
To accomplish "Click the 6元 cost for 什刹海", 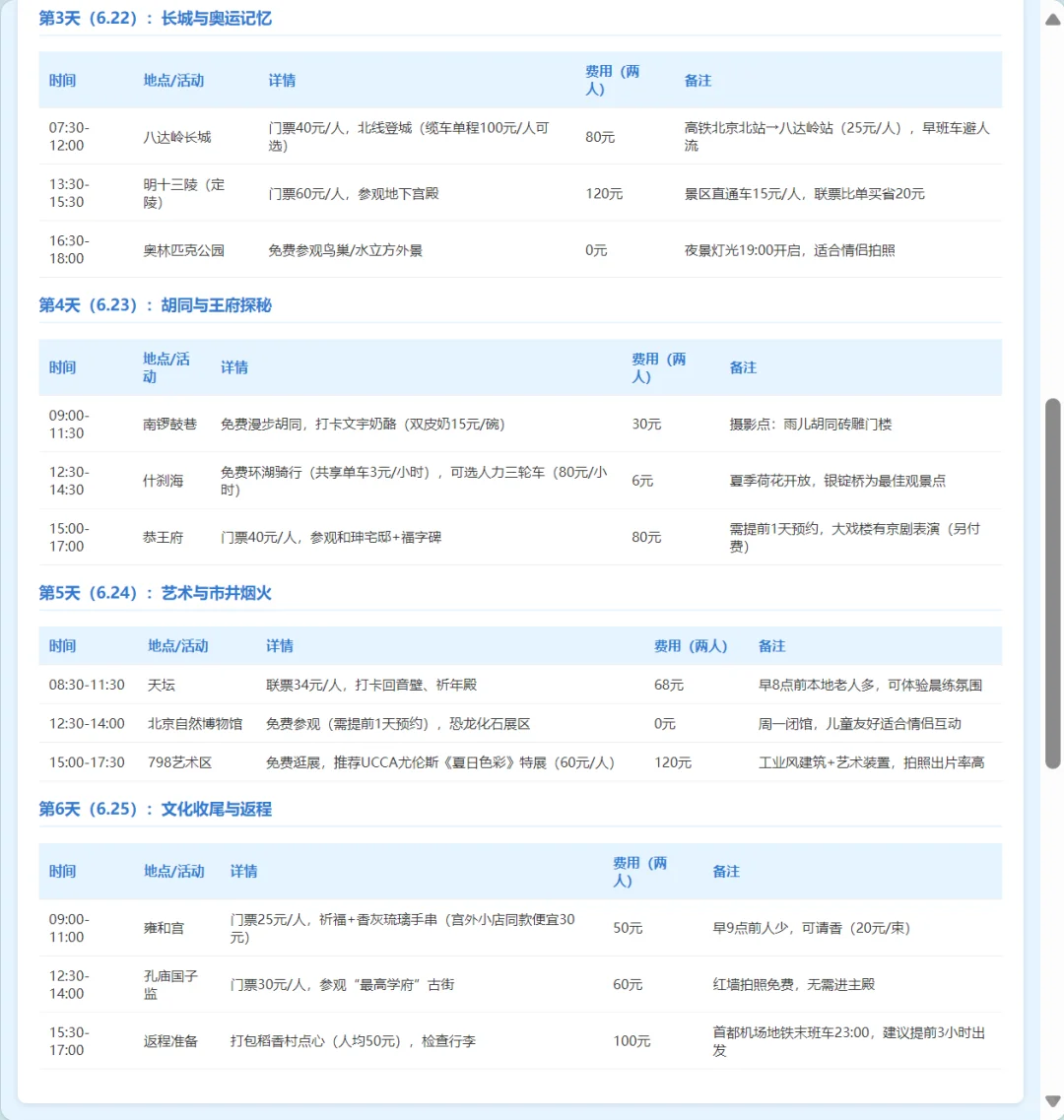I will (642, 480).
